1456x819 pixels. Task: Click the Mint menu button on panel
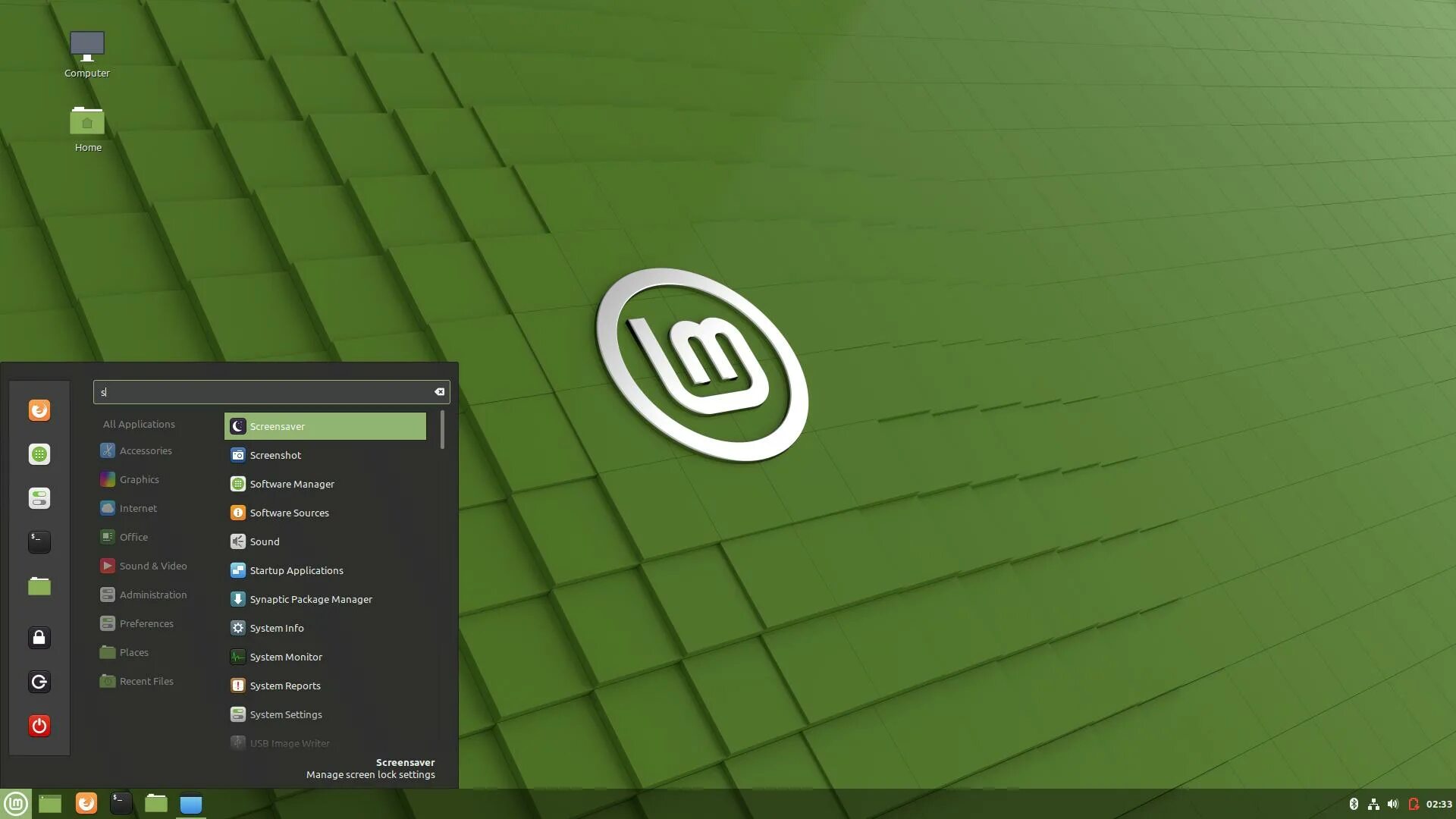click(16, 803)
